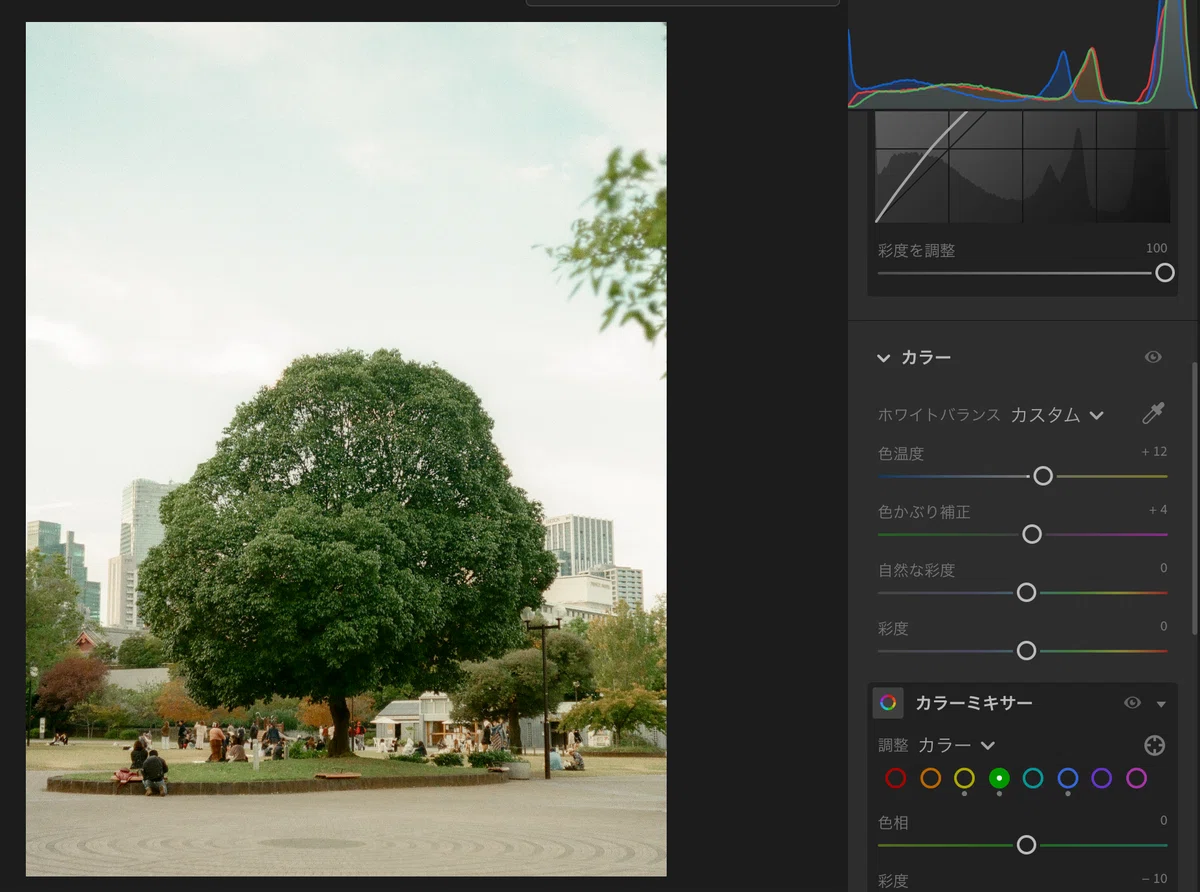1200x892 pixels.
Task: Click the Color Mixer color wheel icon
Action: point(888,703)
